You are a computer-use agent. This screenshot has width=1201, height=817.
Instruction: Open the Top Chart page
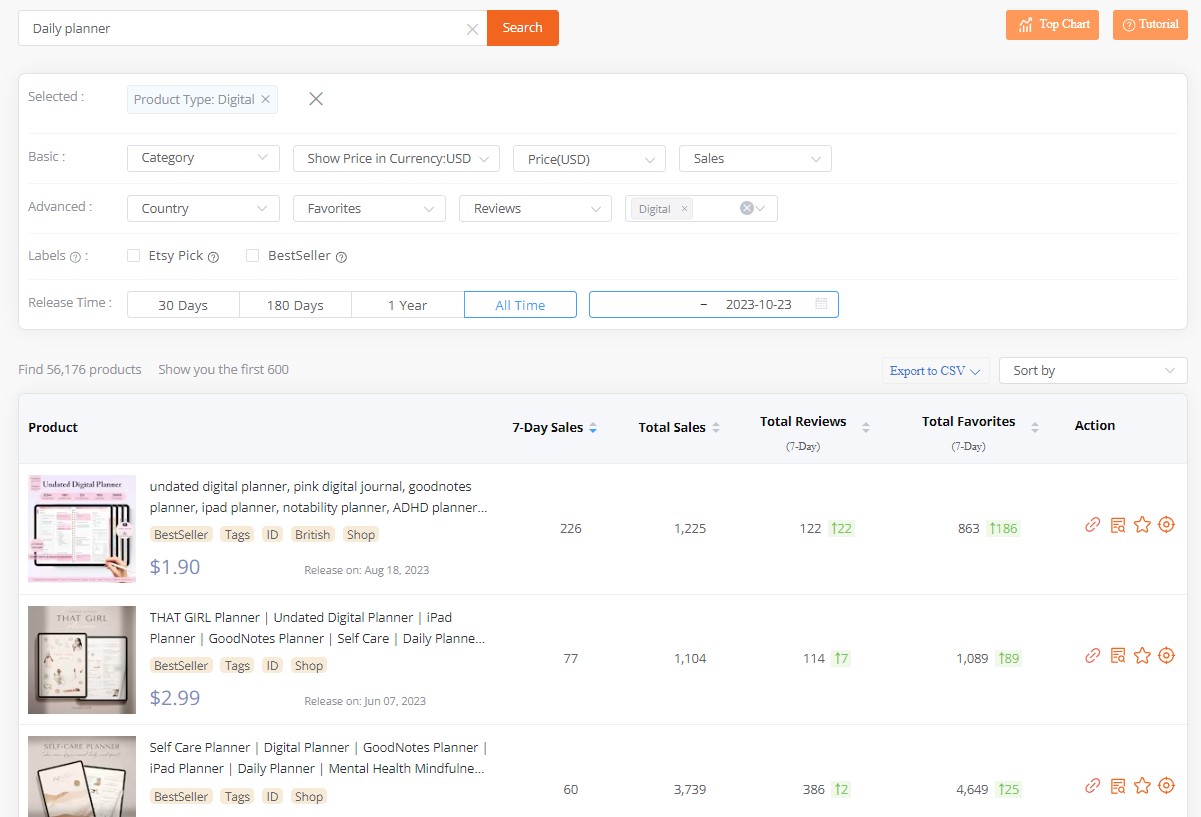click(x=1052, y=24)
